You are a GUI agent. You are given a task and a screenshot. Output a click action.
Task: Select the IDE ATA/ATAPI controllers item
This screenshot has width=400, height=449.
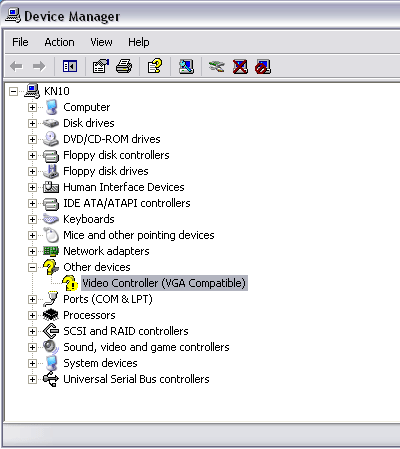(x=127, y=203)
